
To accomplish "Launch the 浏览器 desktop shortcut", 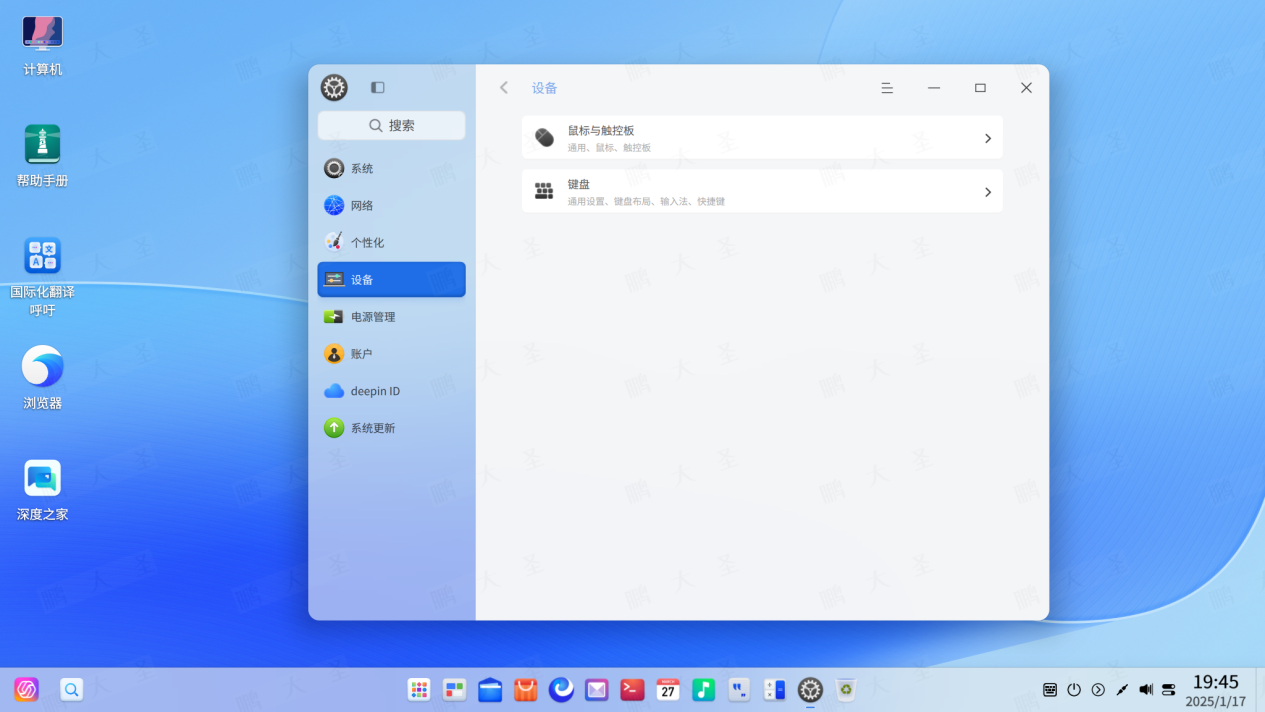I will 42,378.
